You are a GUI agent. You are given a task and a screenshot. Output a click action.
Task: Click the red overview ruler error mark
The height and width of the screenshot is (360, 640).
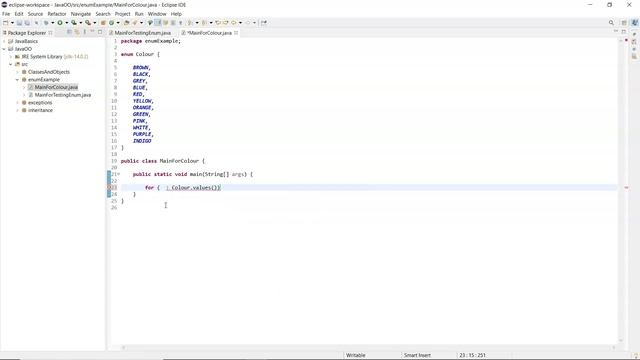(x=627, y=188)
